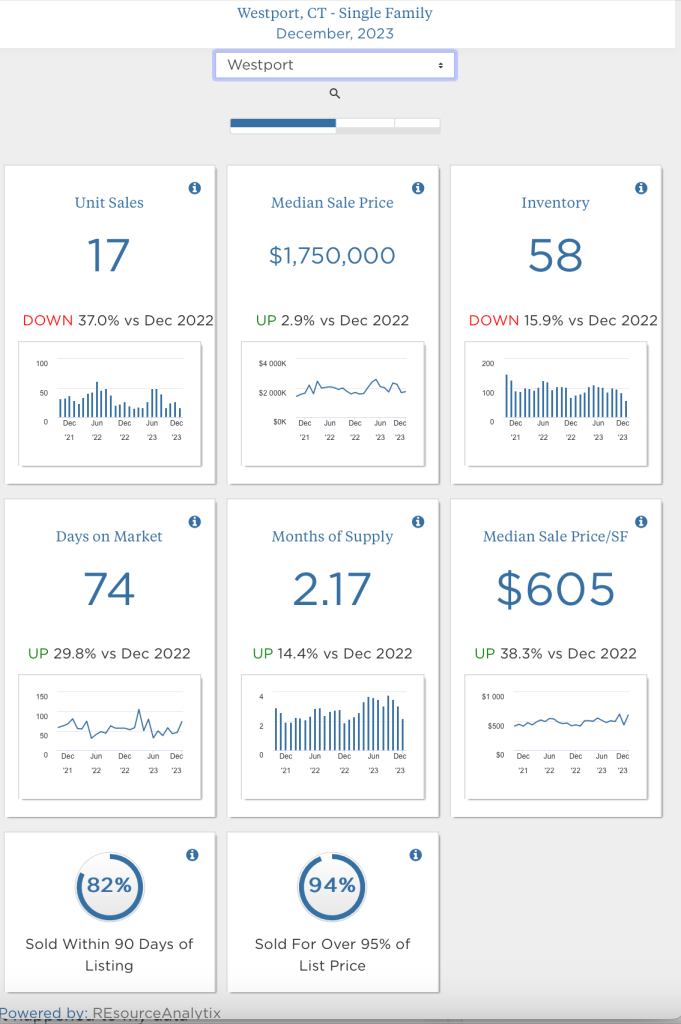Open the Westport town dropdown
This screenshot has width=681, height=1024.
[335, 65]
